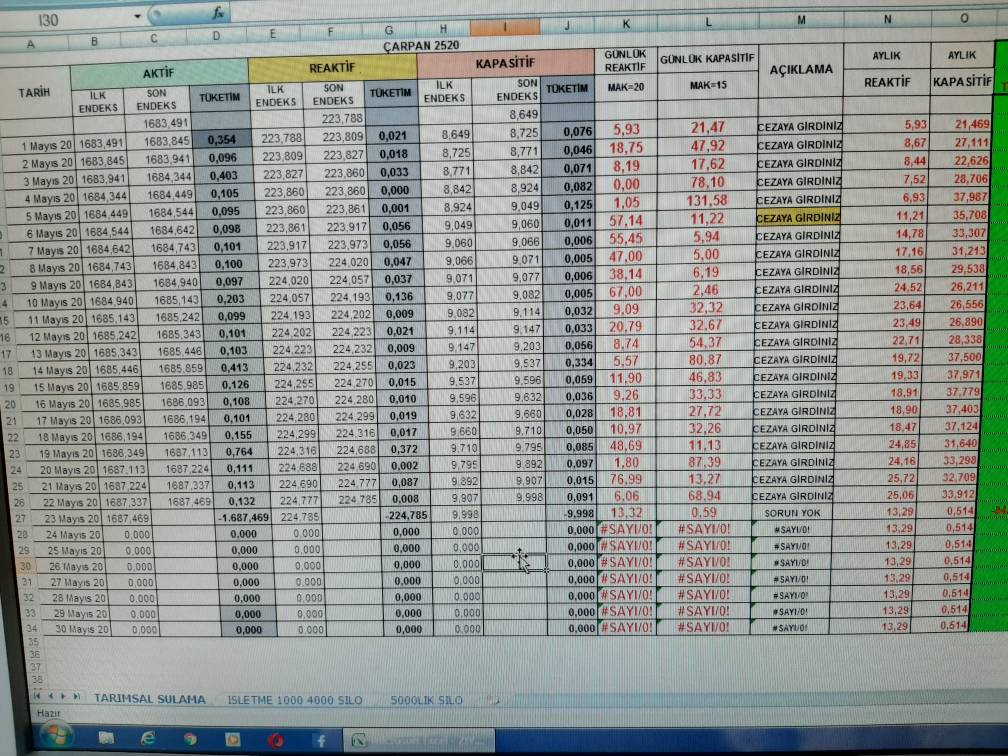The image size is (1008, 756).
Task: Select the AÇIKLAMA header cell
Action: [x=801, y=69]
